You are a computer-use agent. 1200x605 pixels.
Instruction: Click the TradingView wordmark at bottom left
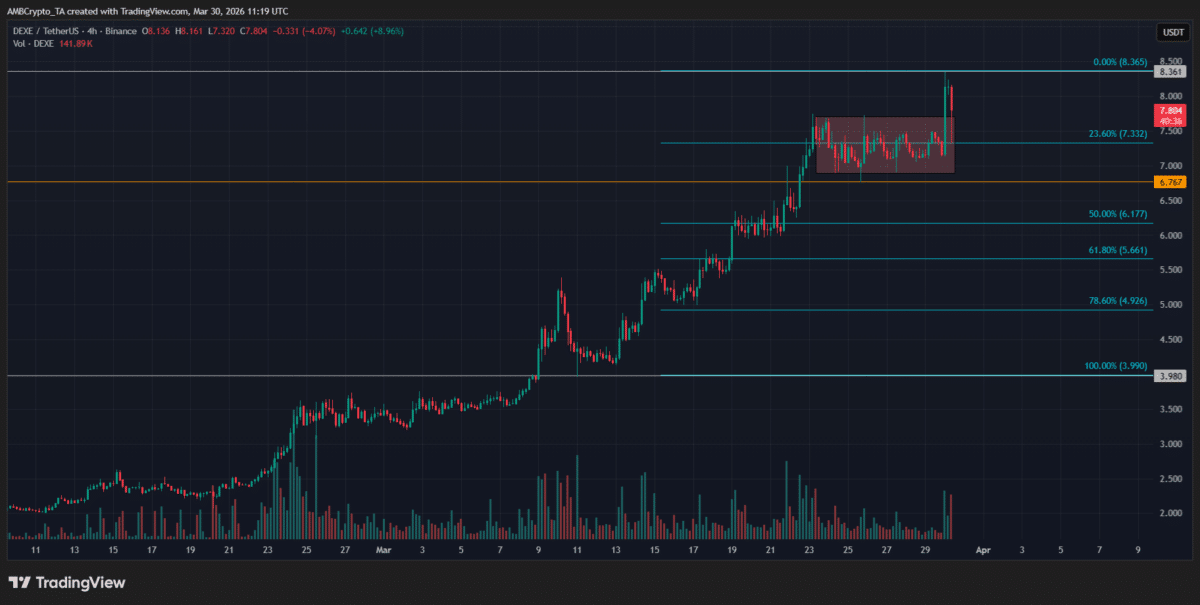coord(82,582)
